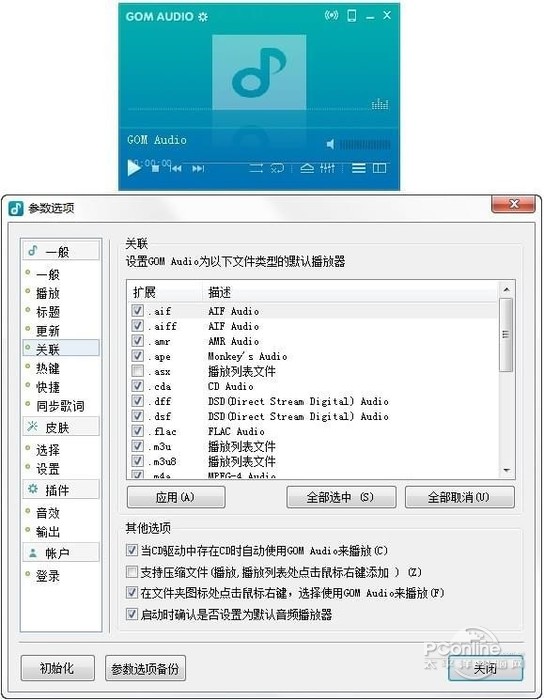Uncheck the .flac file association
The height and width of the screenshot is (700, 544).
click(x=137, y=431)
